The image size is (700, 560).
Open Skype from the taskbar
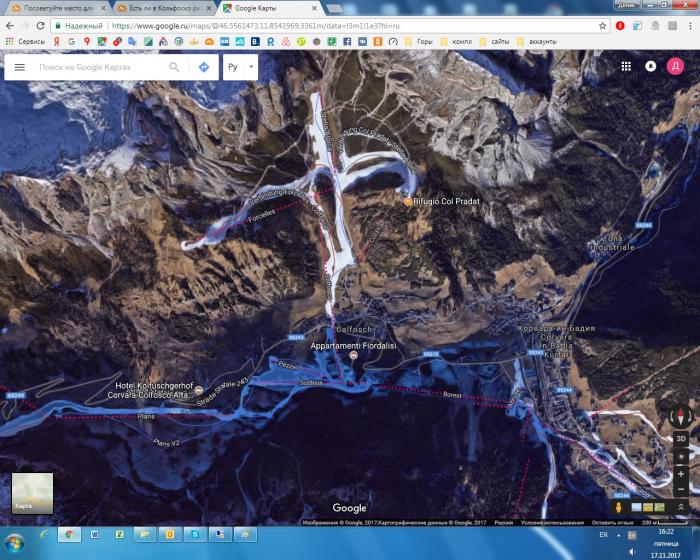tap(195, 535)
